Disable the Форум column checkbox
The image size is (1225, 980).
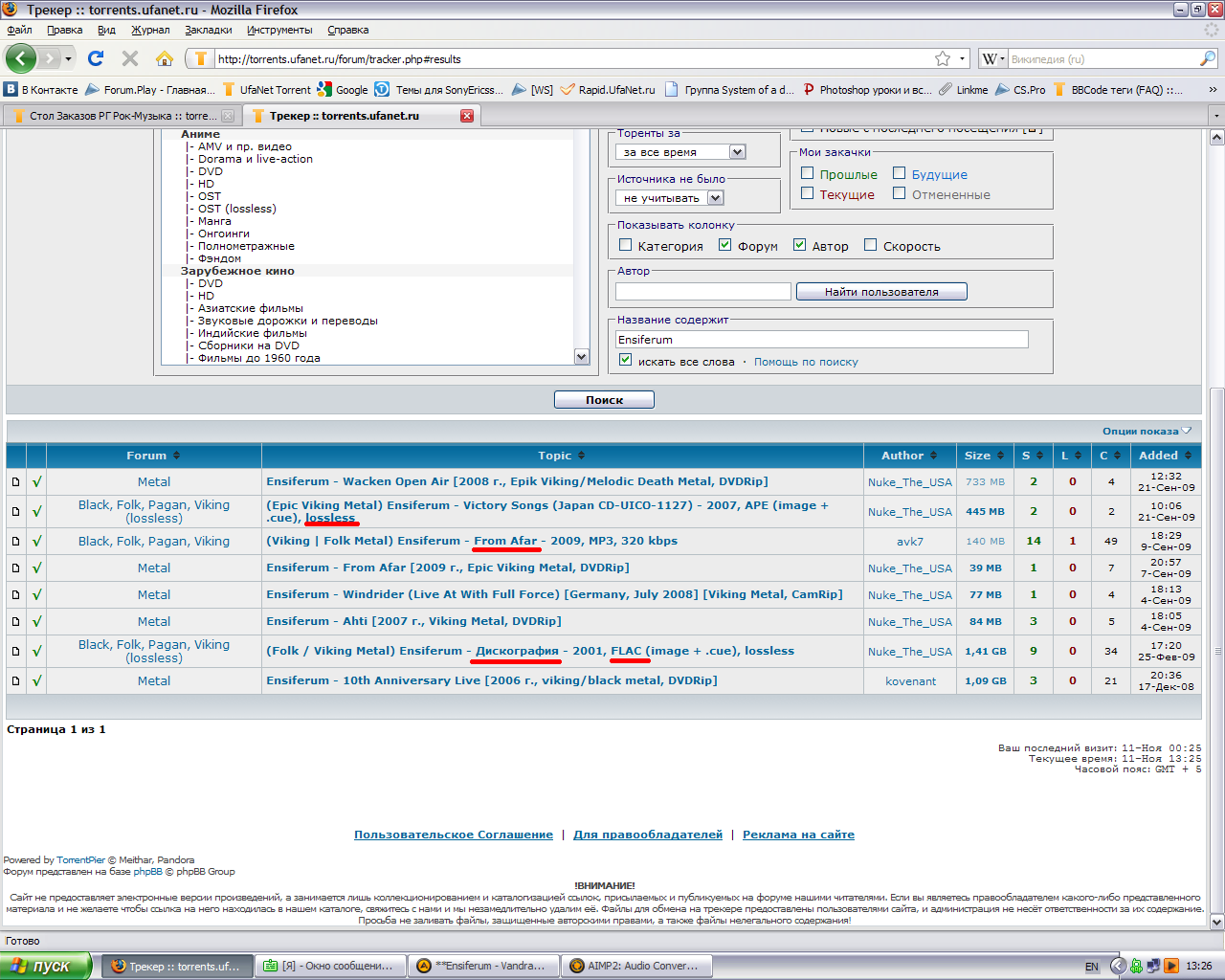point(725,245)
